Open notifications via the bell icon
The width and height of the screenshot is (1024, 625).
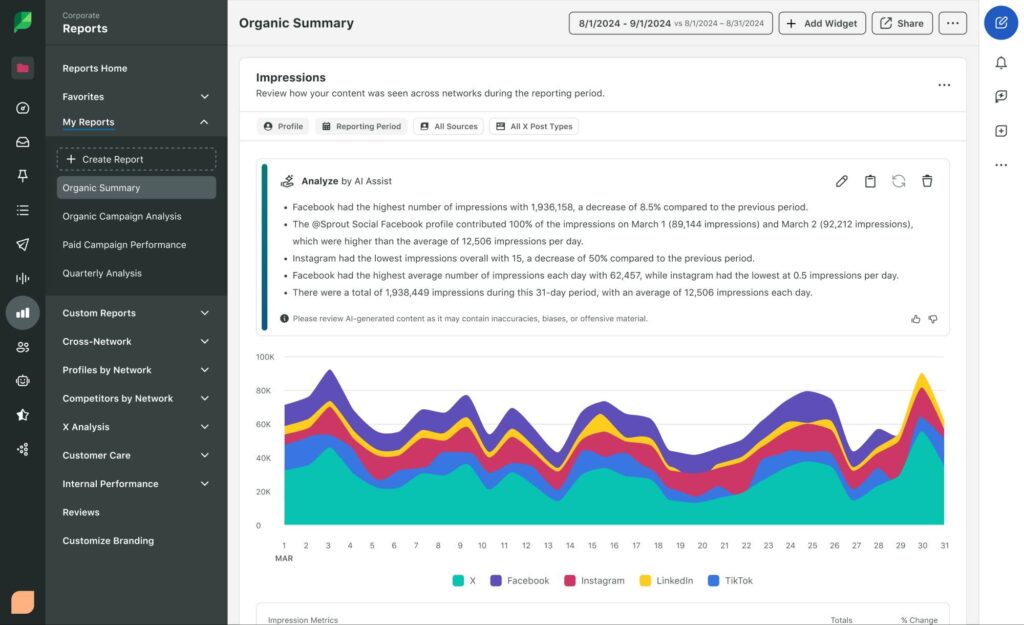(1001, 62)
